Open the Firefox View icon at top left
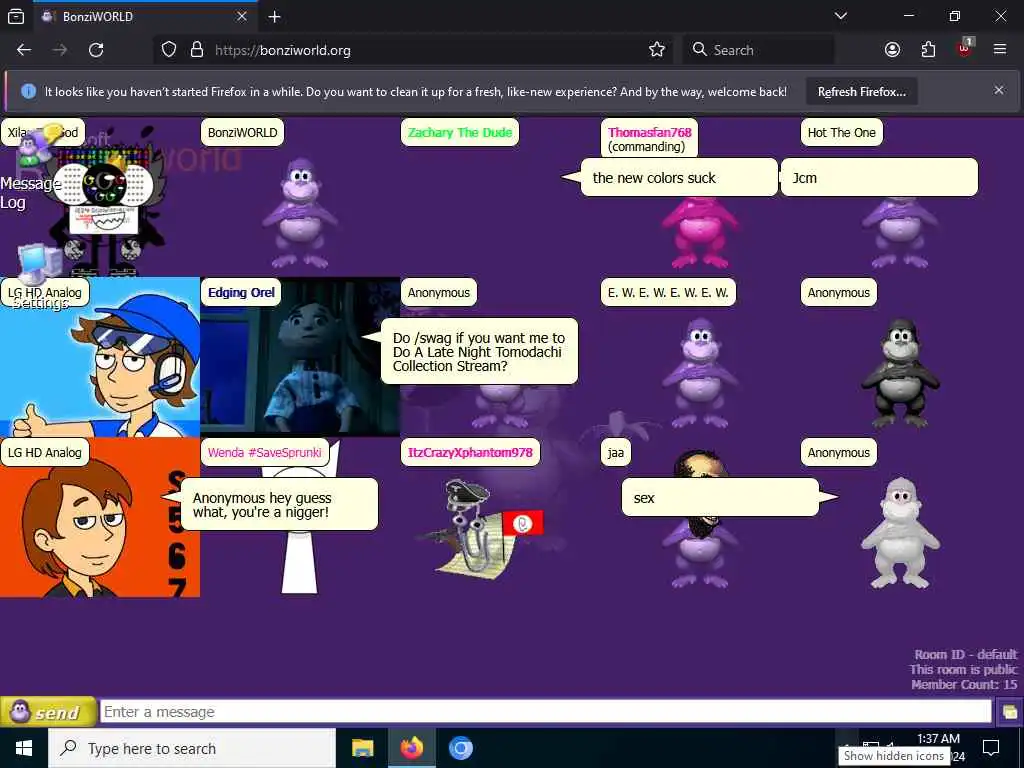1024x768 pixels. tap(16, 17)
